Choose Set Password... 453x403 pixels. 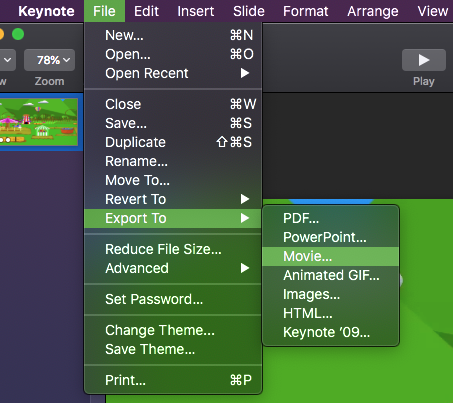pyautogui.click(x=173, y=299)
